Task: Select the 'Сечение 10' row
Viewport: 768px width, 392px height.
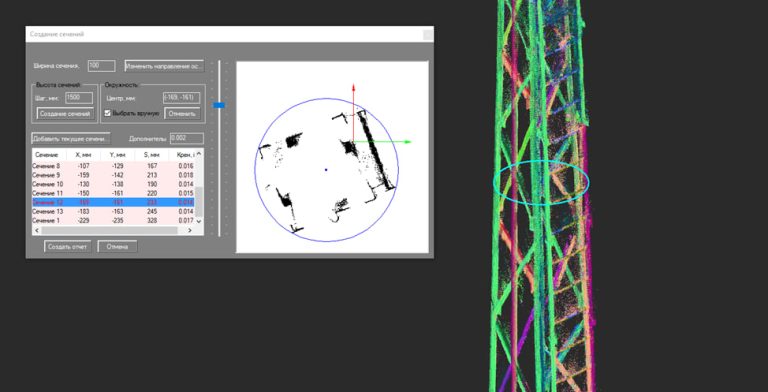Action: click(x=113, y=184)
